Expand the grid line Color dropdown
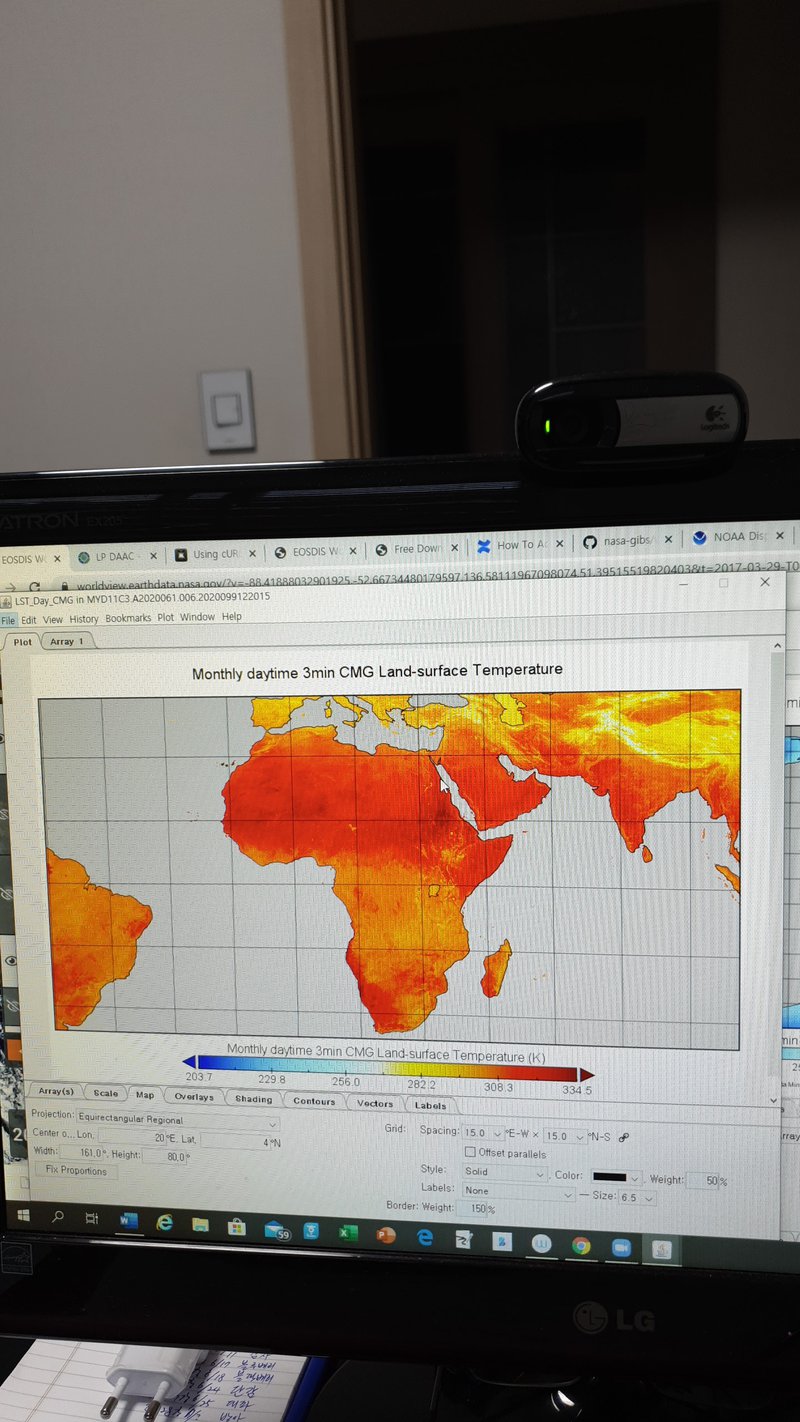 pyautogui.click(x=634, y=1178)
